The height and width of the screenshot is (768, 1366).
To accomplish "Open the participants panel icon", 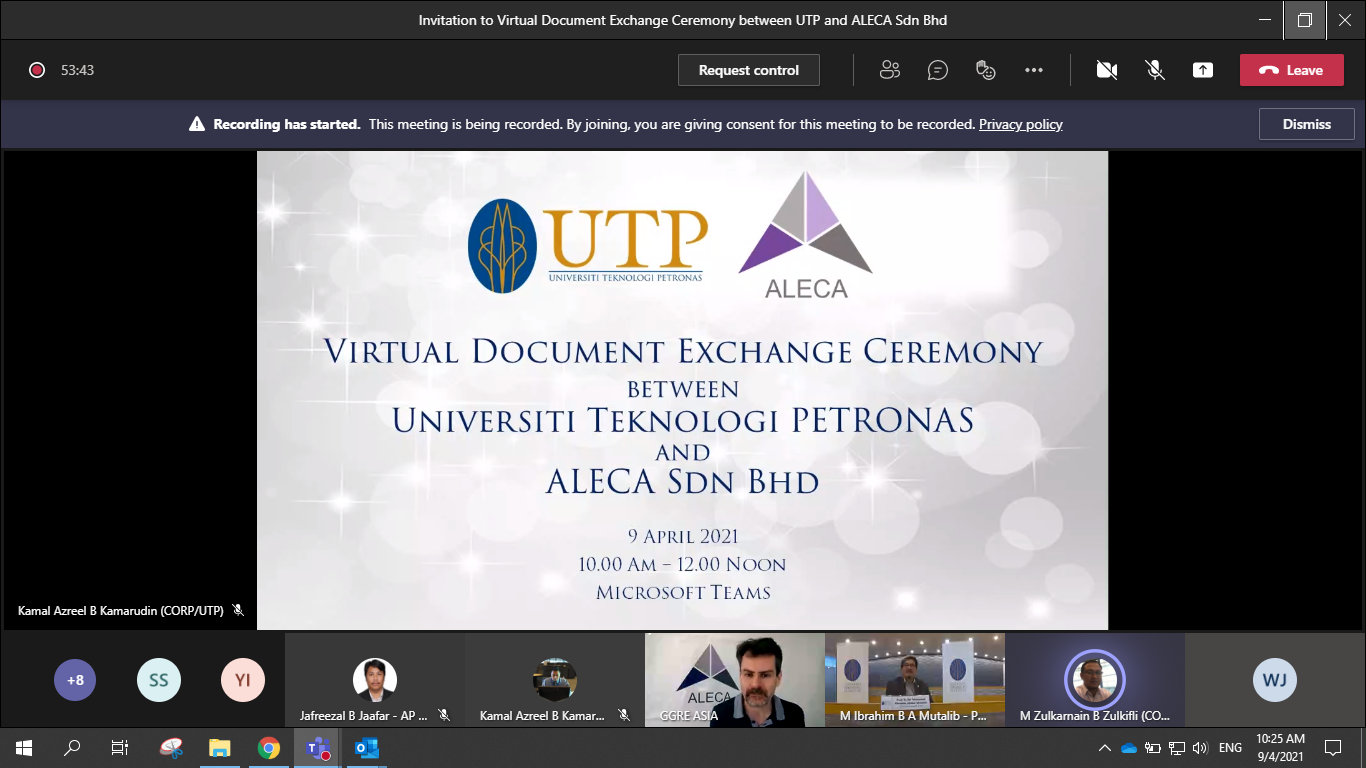I will coord(889,70).
